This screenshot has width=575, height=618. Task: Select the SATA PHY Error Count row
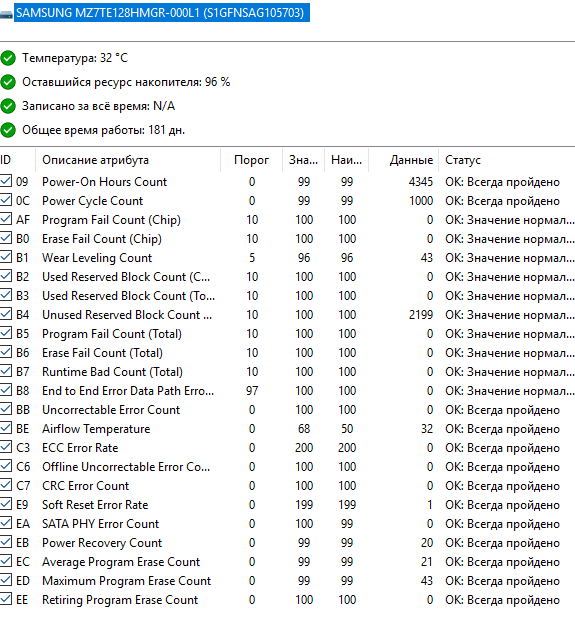287,524
